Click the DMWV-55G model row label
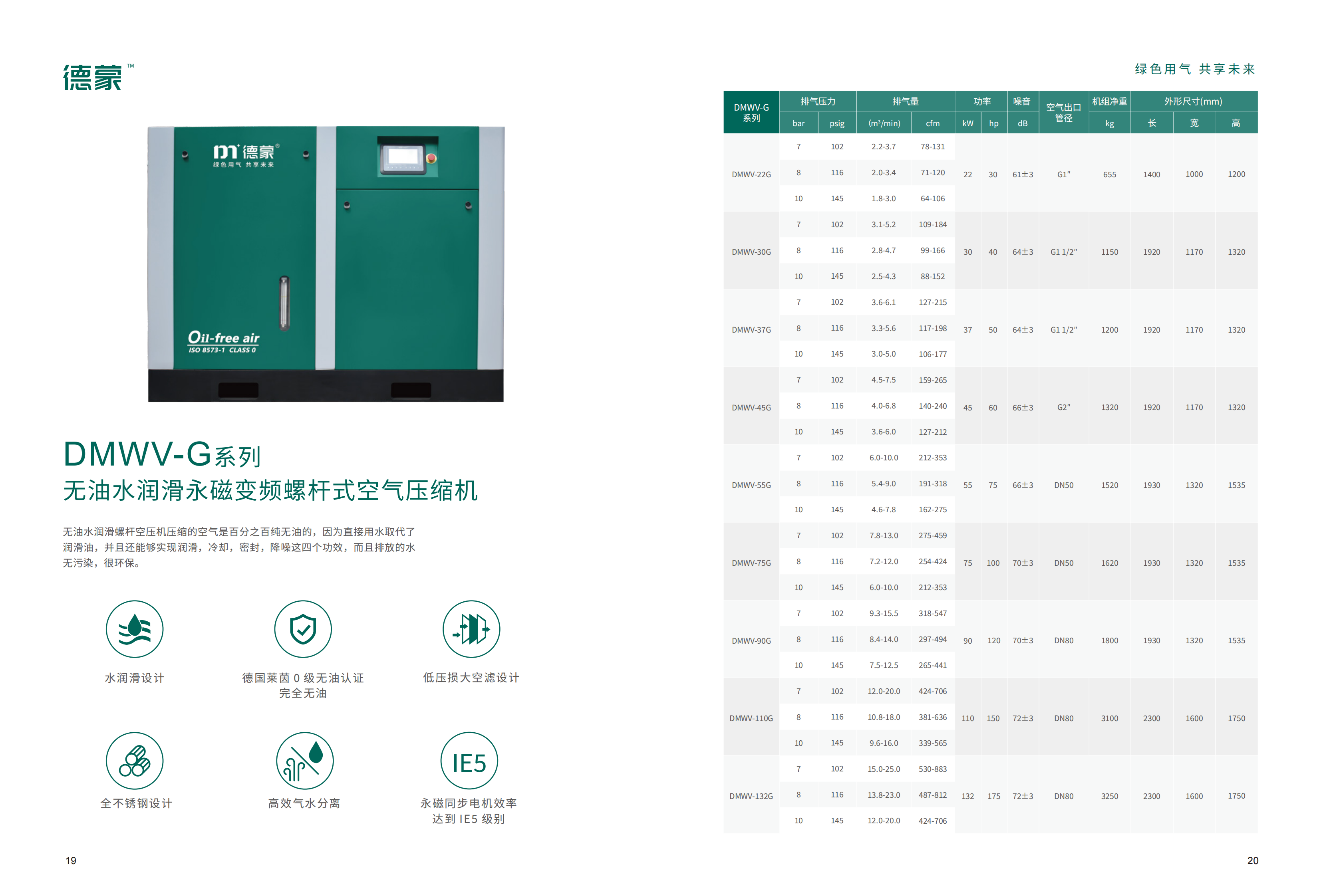Image resolution: width=1321 pixels, height=896 pixels. coord(751,485)
